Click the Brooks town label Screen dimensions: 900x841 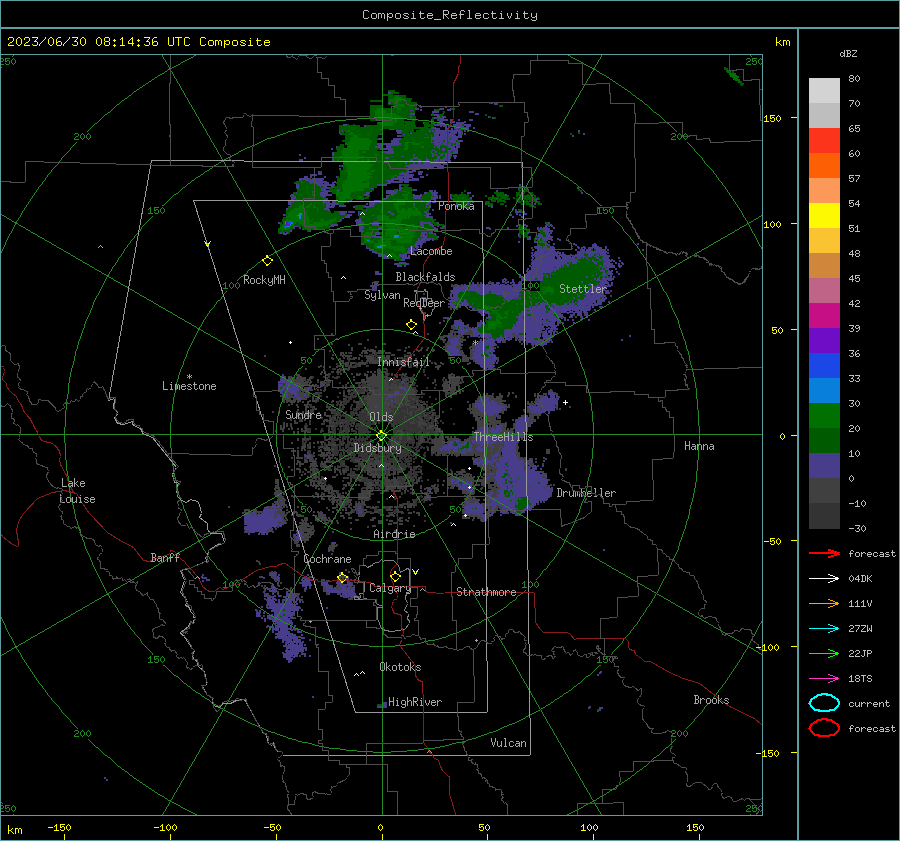pos(711,700)
